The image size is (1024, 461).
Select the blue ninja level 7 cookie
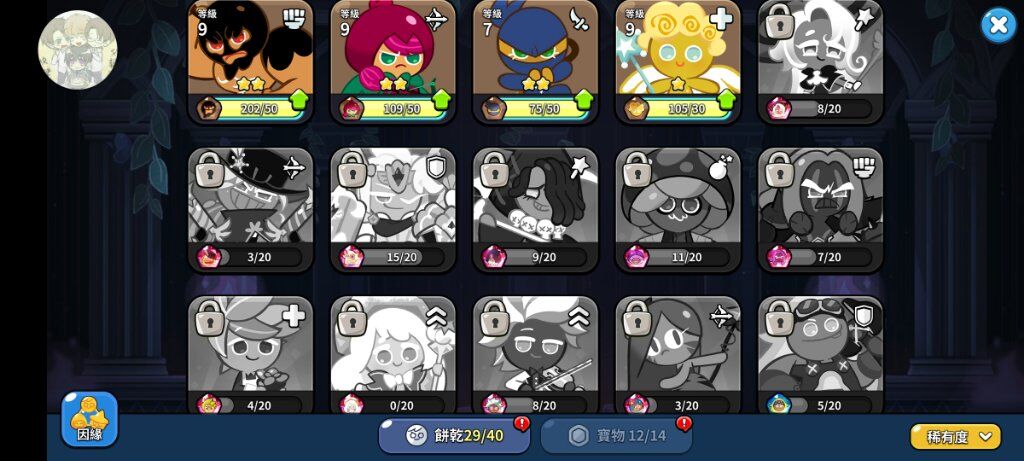coord(536,61)
